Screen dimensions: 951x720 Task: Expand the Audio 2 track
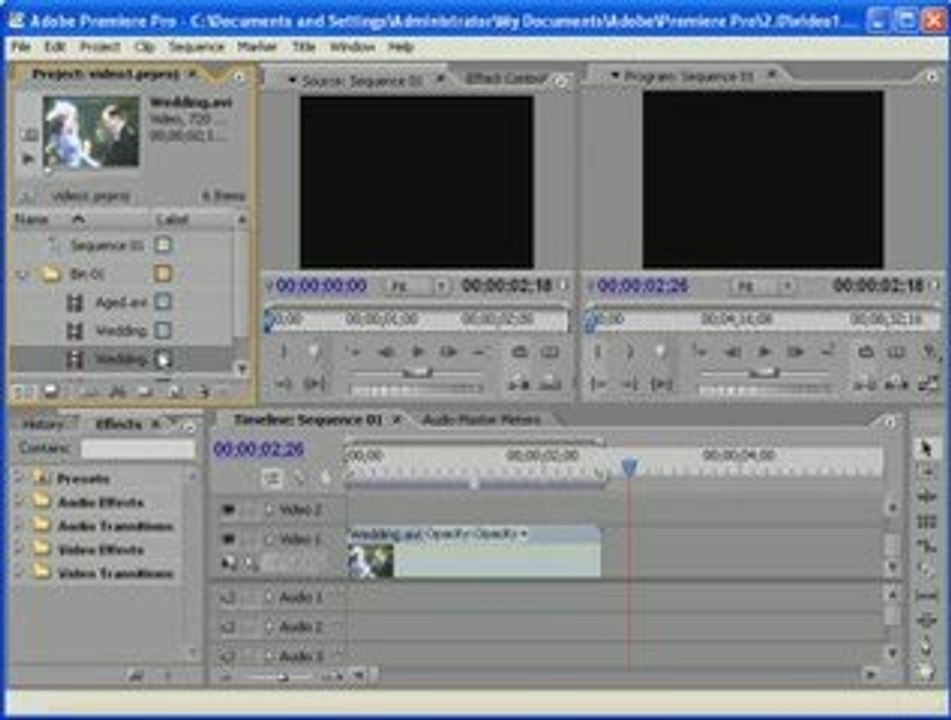pyautogui.click(x=269, y=627)
